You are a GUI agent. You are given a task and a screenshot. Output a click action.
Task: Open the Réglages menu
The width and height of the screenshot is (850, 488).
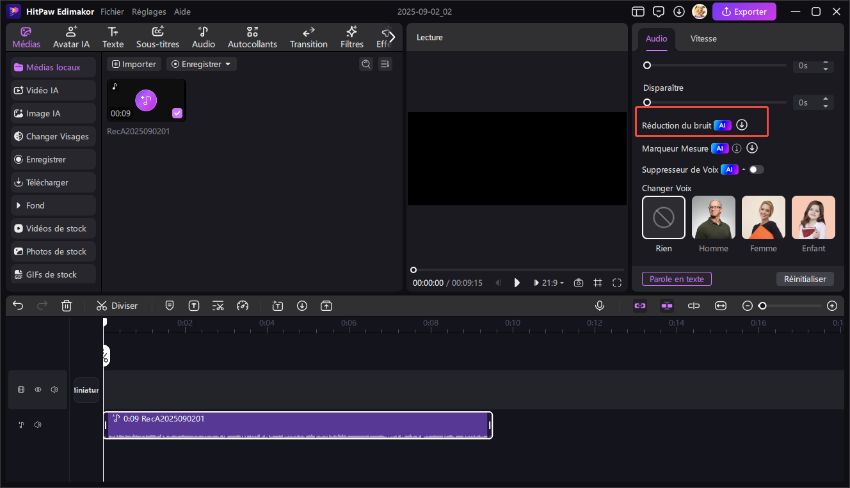coord(149,11)
